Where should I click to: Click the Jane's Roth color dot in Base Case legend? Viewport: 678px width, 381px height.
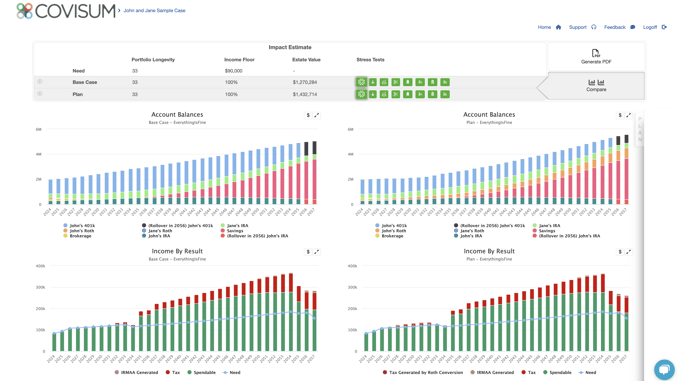click(x=144, y=231)
